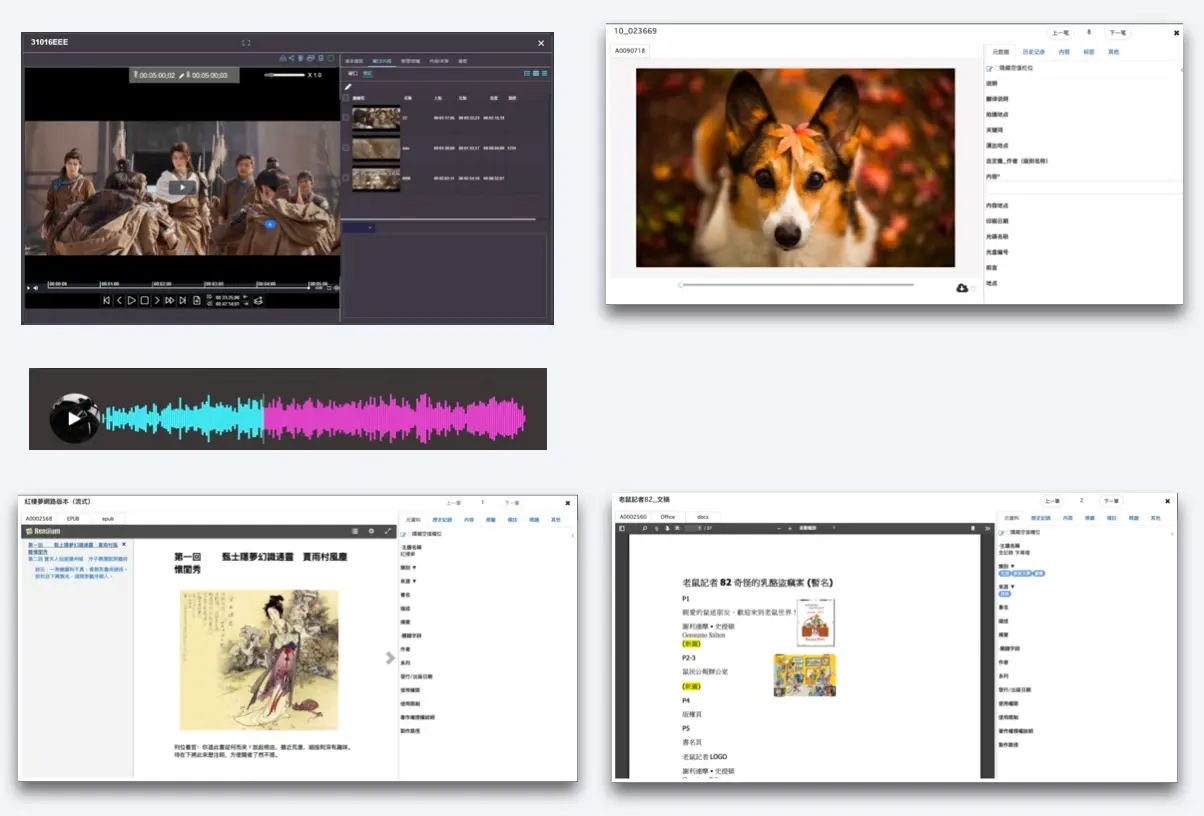Click the playback speed slider in video player

click(x=284, y=75)
